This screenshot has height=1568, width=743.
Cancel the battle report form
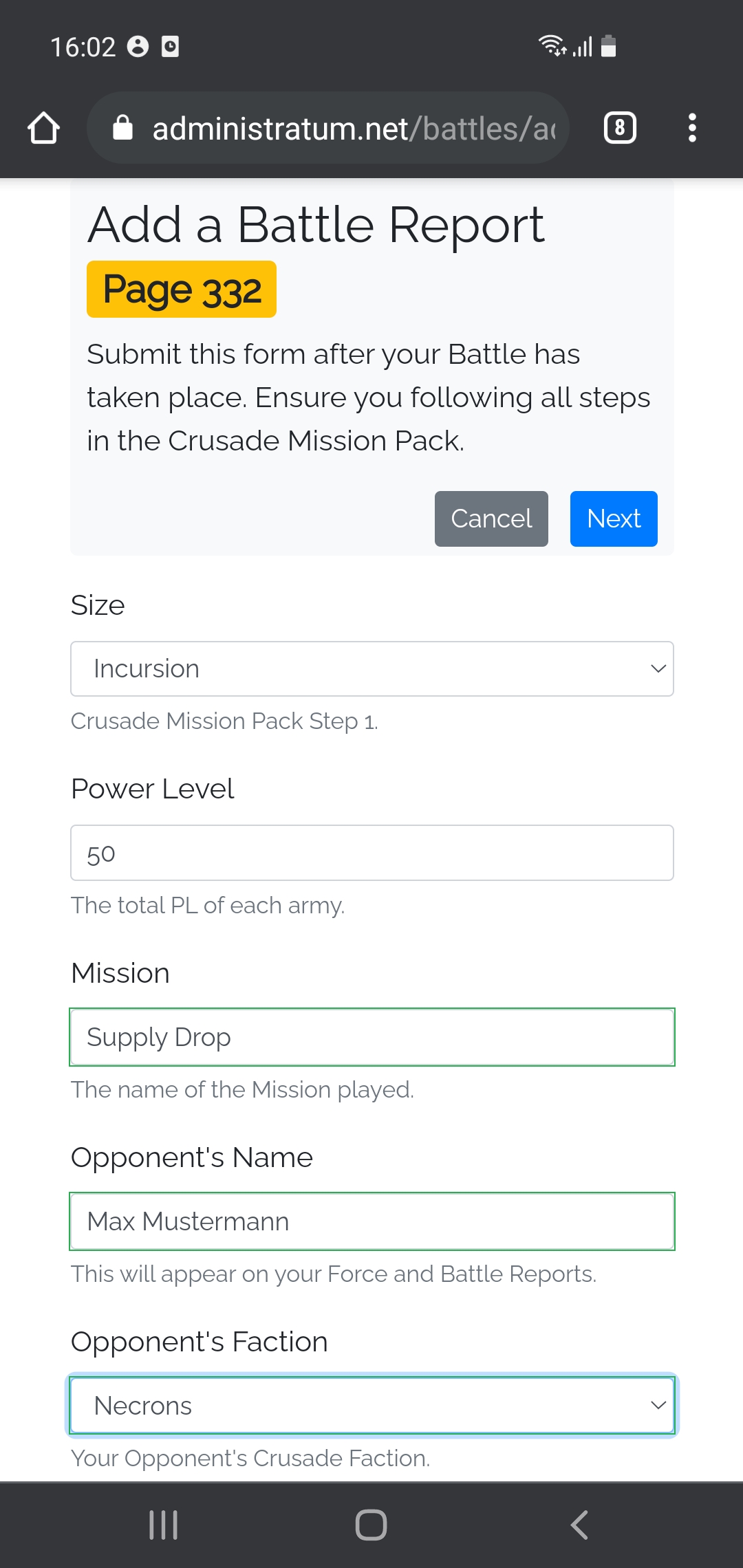(x=491, y=519)
